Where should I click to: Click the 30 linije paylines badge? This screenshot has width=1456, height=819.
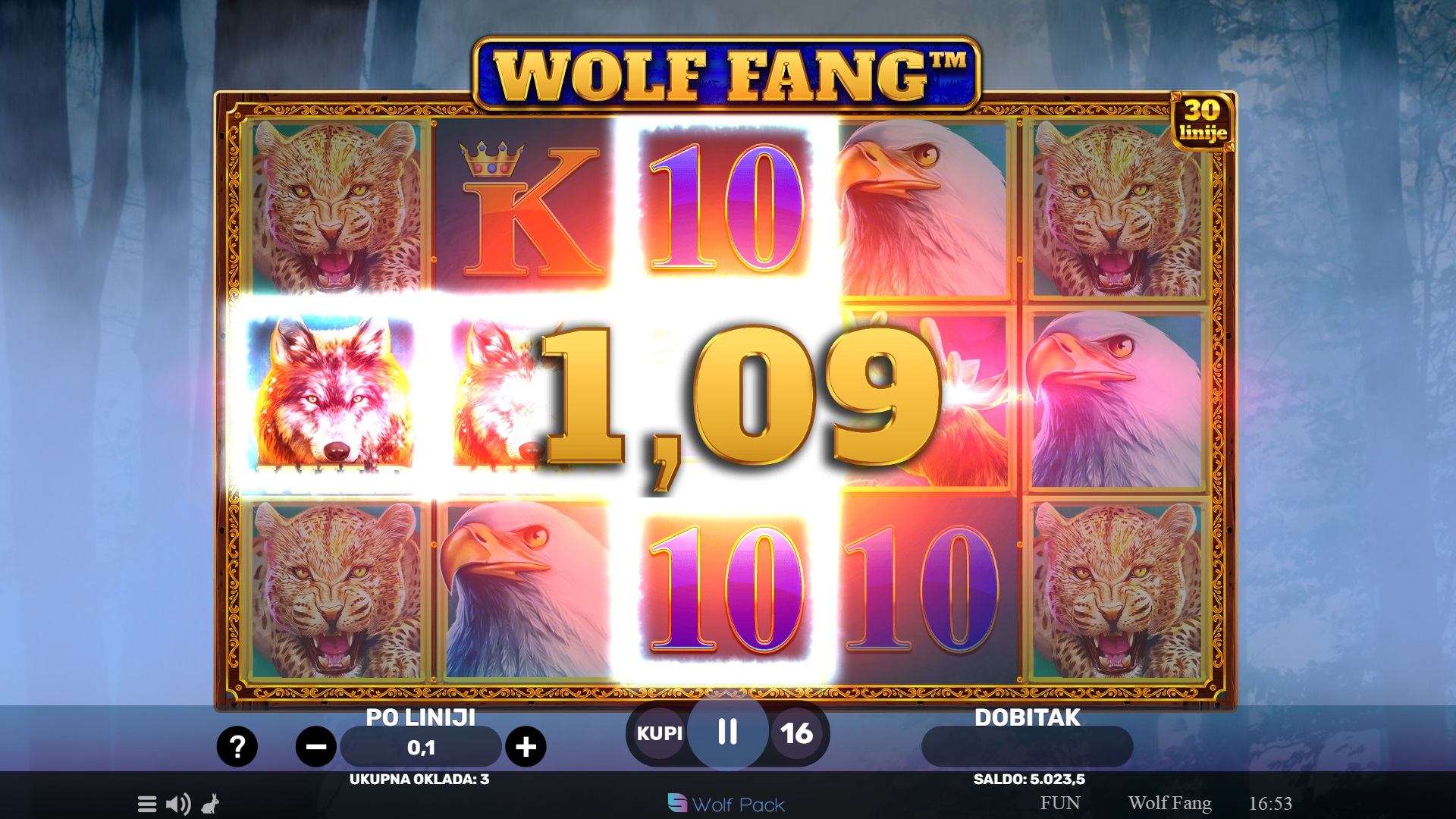click(x=1203, y=121)
